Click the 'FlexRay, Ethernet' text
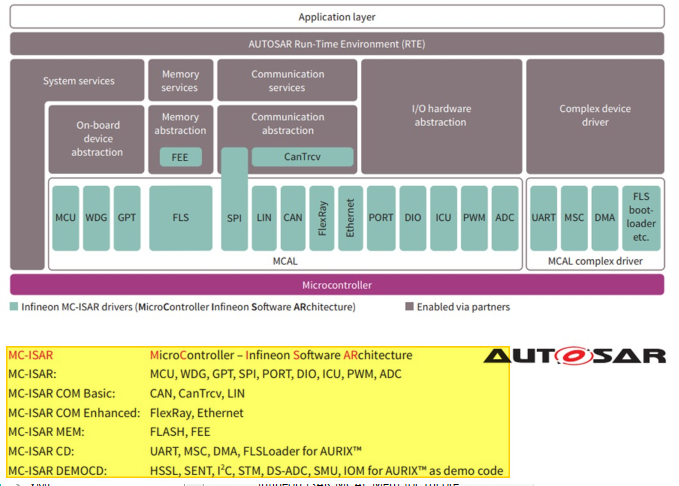This screenshot has height=486, width=679. (x=197, y=413)
